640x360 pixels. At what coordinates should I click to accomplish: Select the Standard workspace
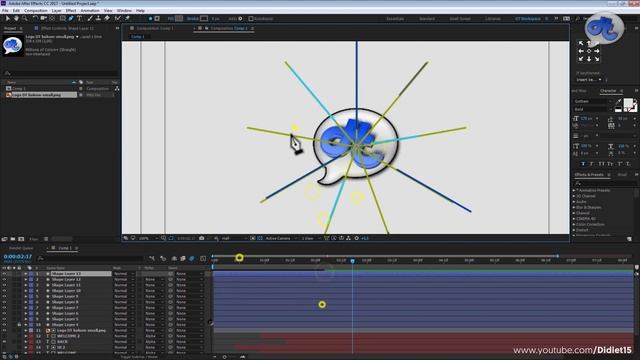coord(427,18)
